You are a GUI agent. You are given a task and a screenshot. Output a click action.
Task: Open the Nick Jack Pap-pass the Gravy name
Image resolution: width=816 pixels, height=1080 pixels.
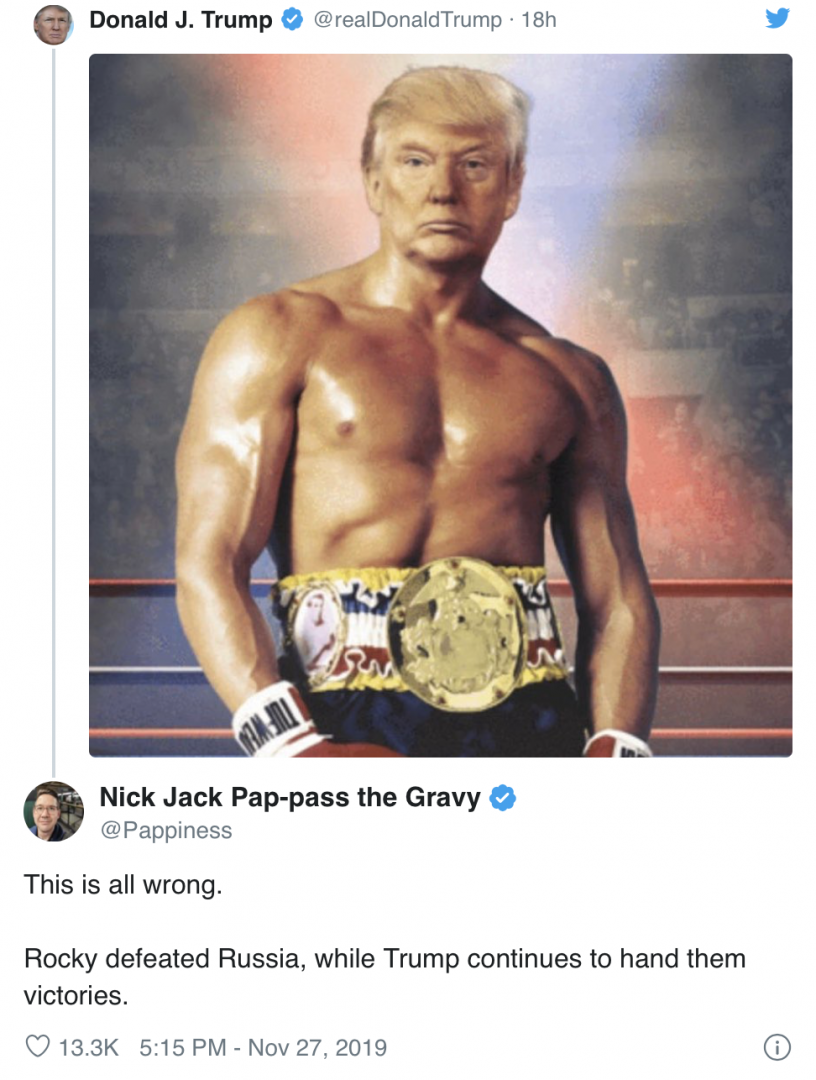pos(290,798)
